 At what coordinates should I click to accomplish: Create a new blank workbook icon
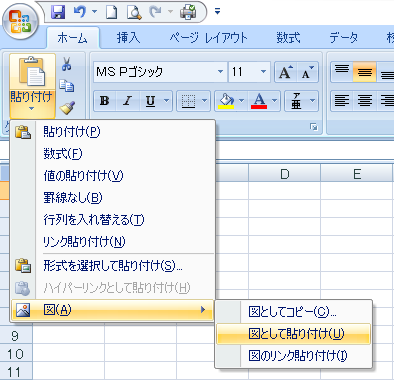(x=111, y=12)
